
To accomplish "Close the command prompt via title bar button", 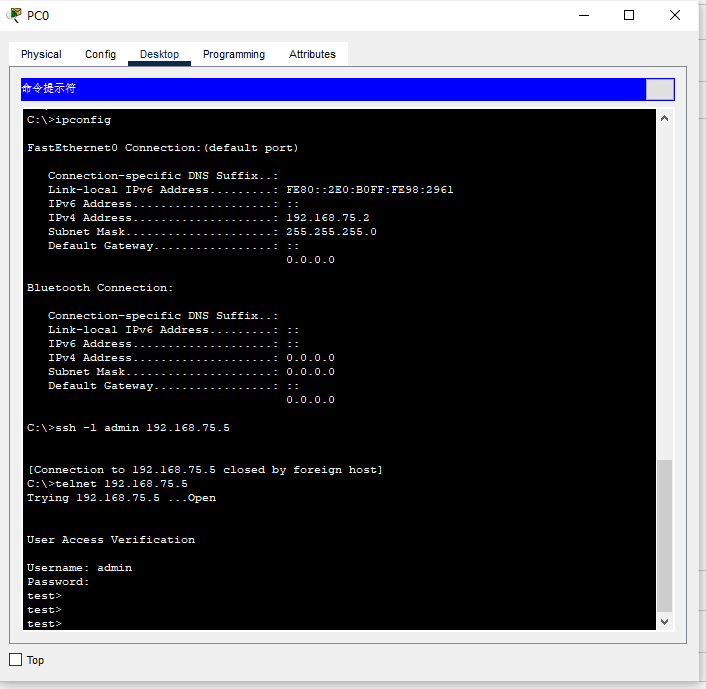I will (660, 89).
